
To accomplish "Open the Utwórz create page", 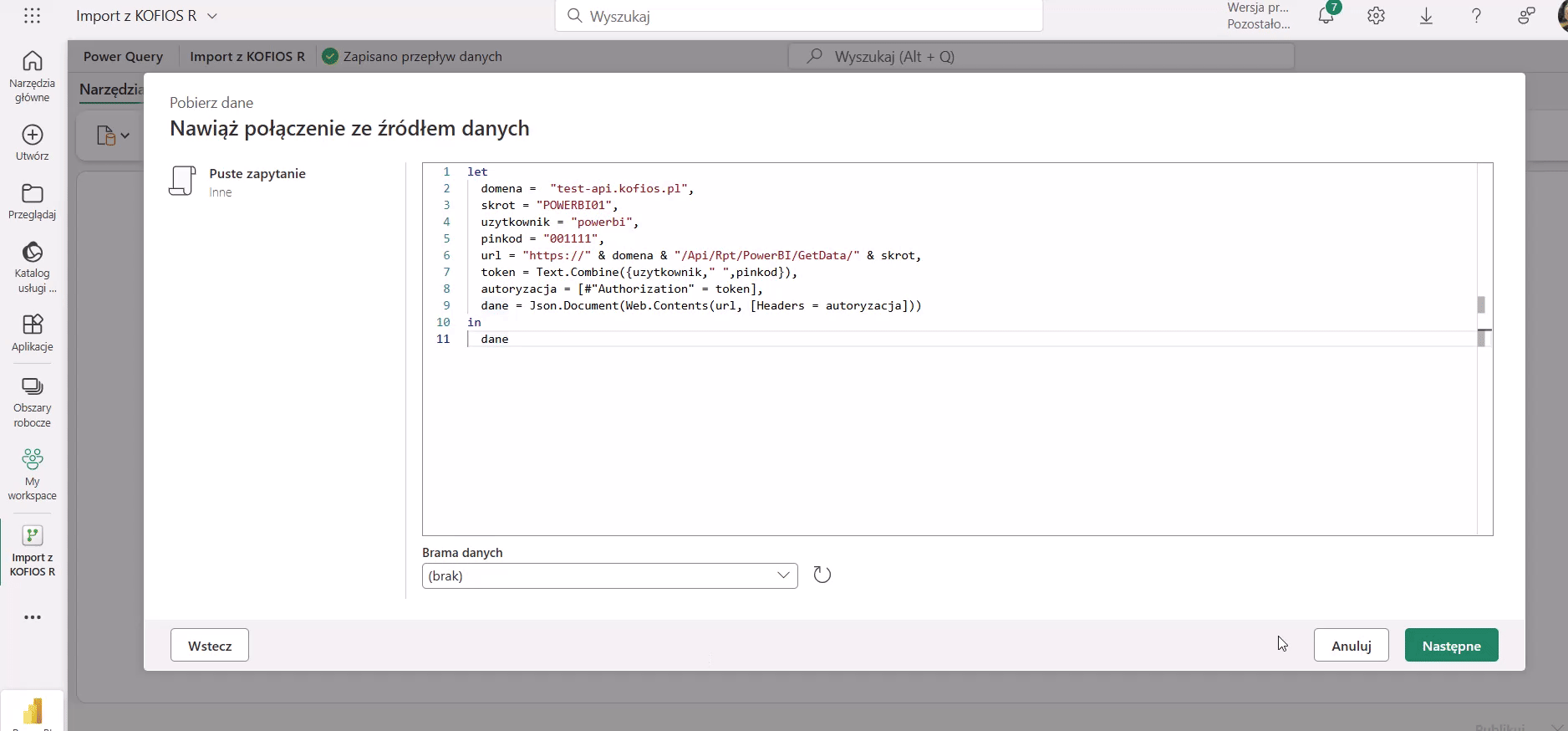I will coord(33,143).
